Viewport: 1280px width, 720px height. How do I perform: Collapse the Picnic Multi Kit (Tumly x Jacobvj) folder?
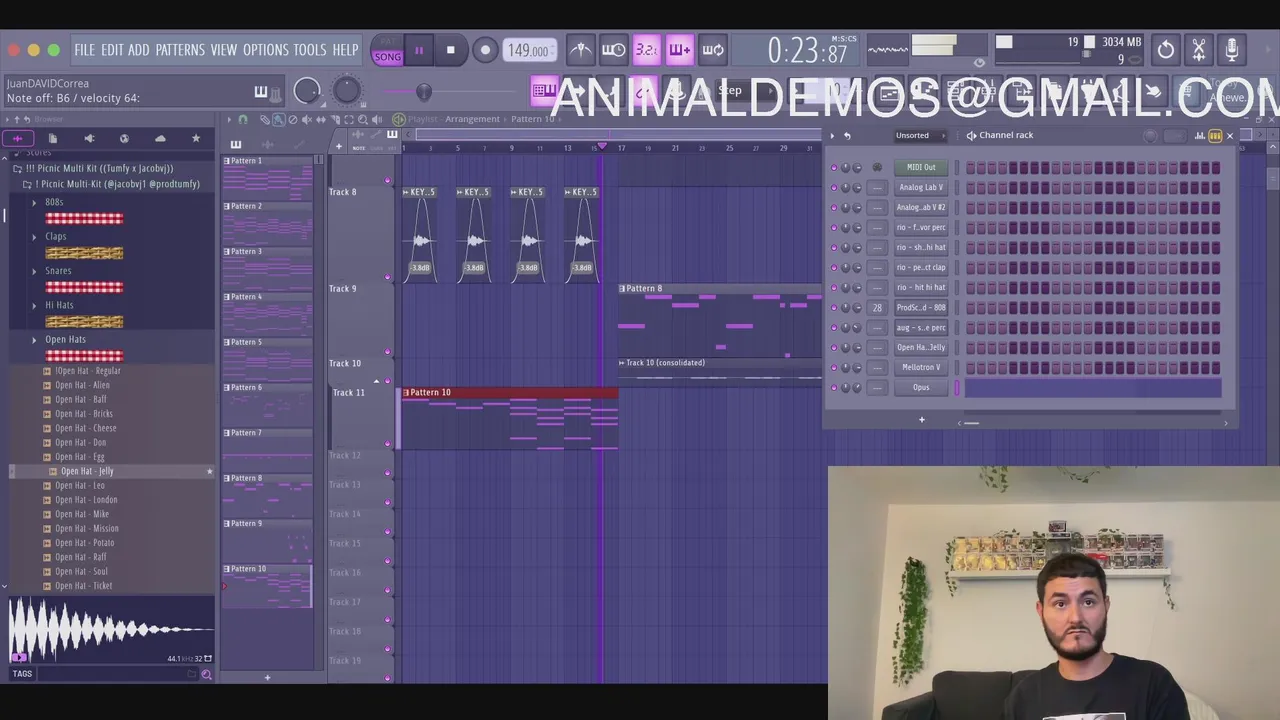99,168
